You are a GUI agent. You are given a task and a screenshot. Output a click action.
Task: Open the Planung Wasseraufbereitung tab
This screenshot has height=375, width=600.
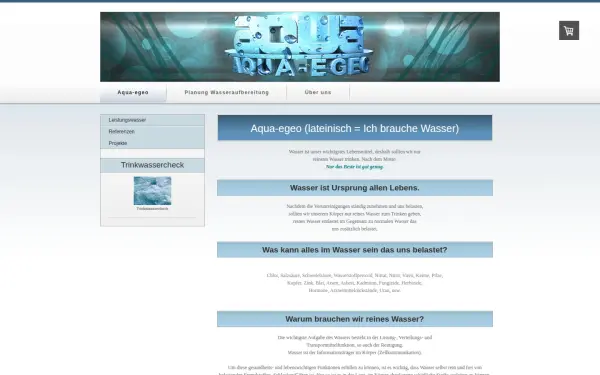point(227,93)
